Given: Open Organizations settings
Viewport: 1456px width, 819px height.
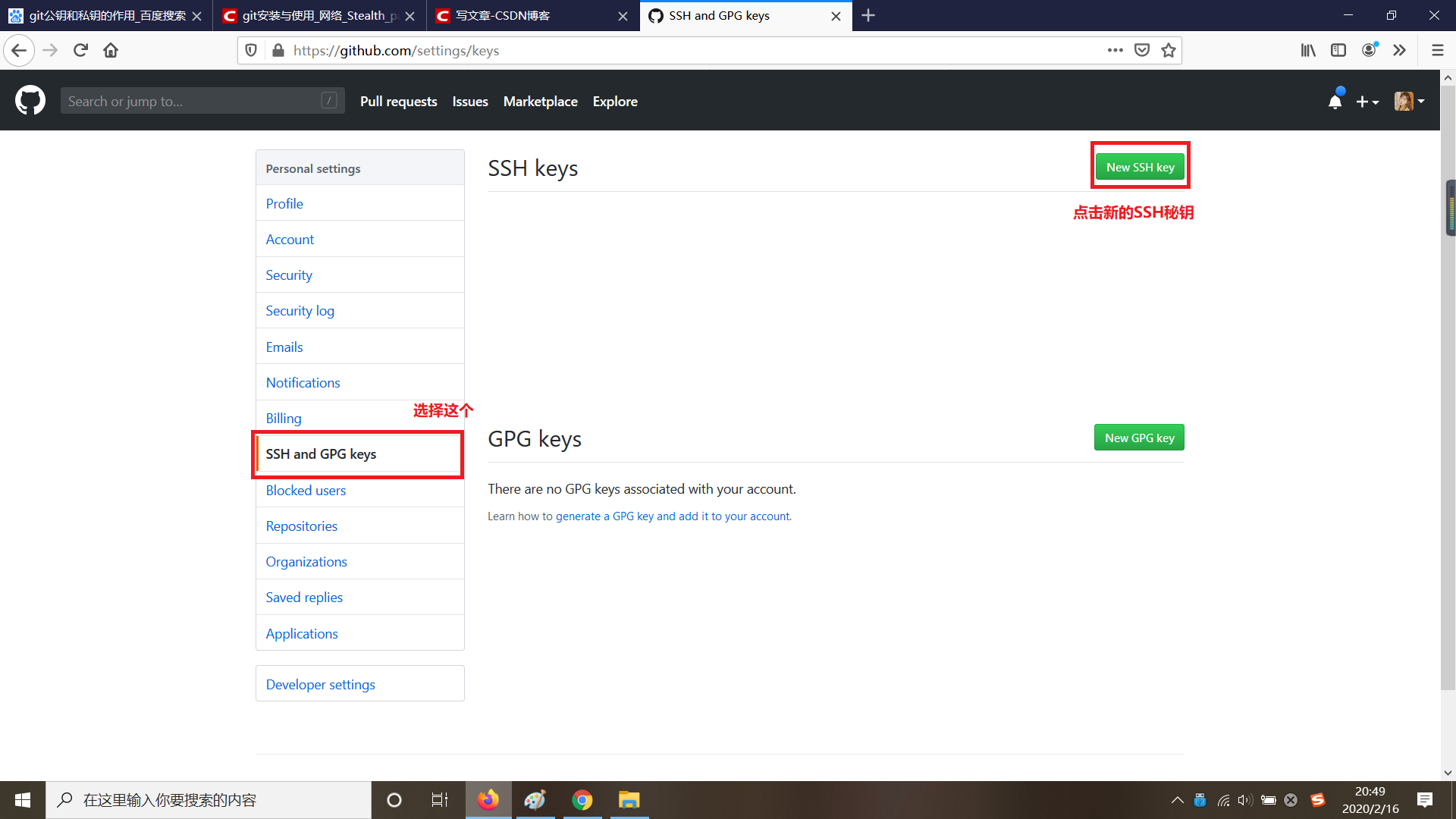Looking at the screenshot, I should tap(360, 561).
